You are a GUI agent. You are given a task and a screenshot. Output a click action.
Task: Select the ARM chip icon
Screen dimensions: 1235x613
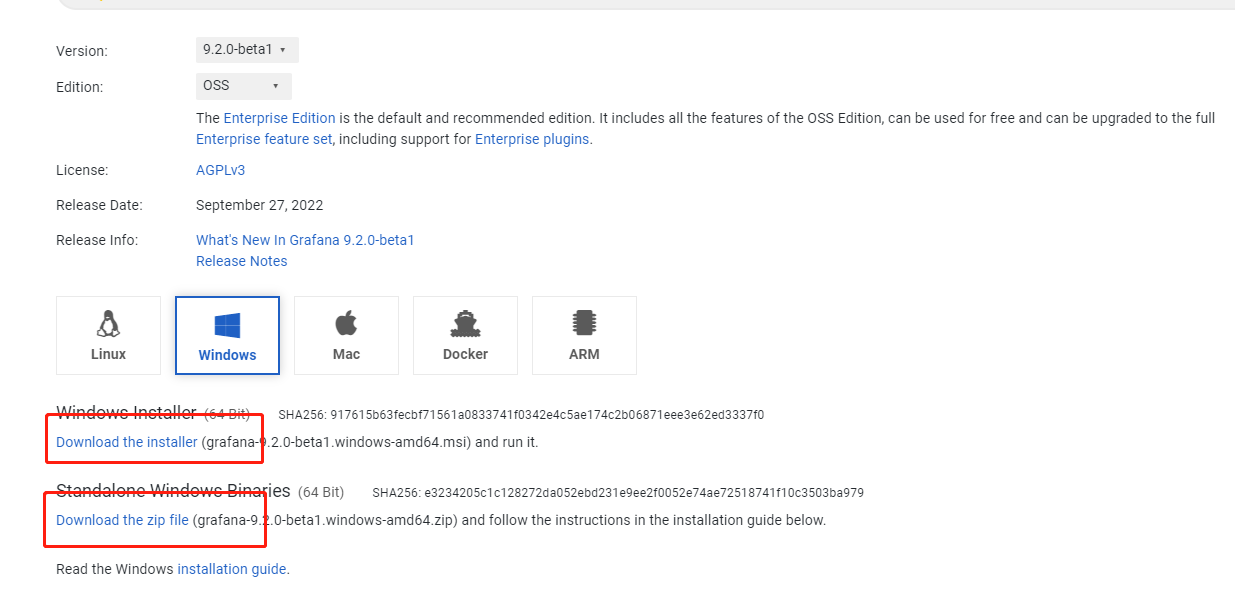click(584, 323)
